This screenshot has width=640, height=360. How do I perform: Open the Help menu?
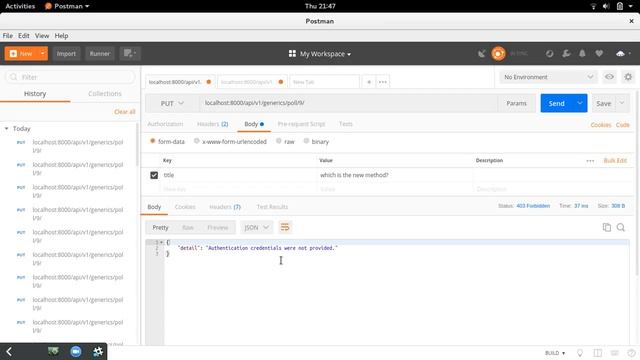tap(61, 36)
